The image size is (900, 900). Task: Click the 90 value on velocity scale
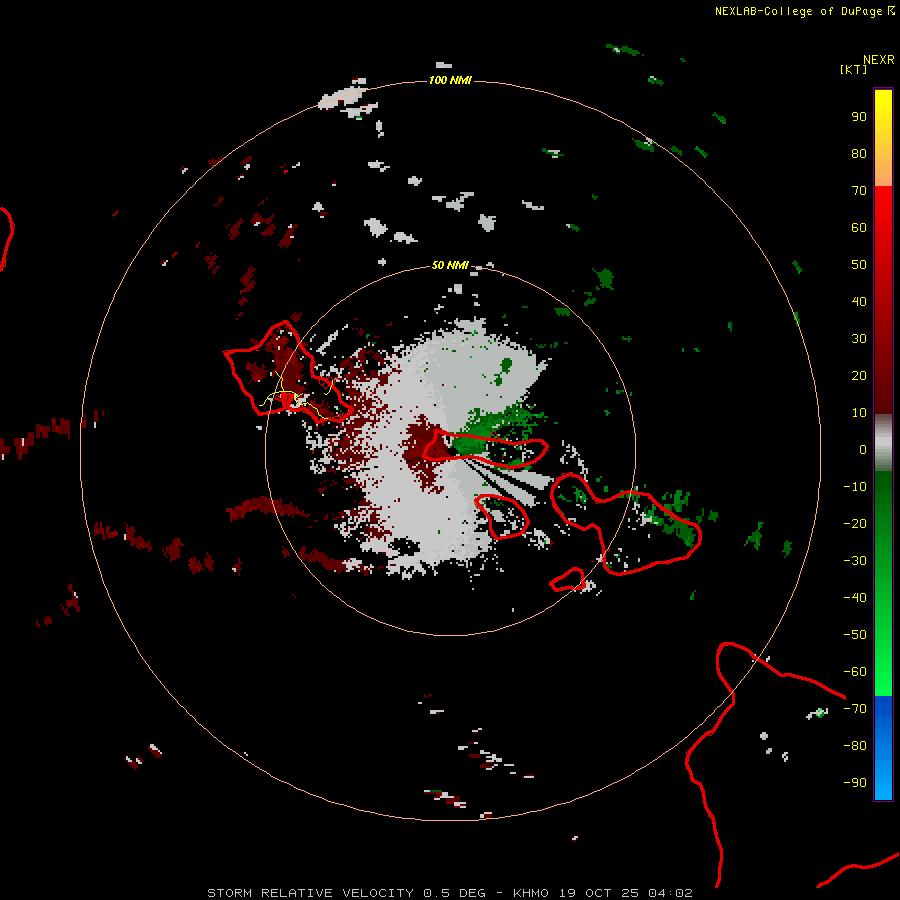859,117
